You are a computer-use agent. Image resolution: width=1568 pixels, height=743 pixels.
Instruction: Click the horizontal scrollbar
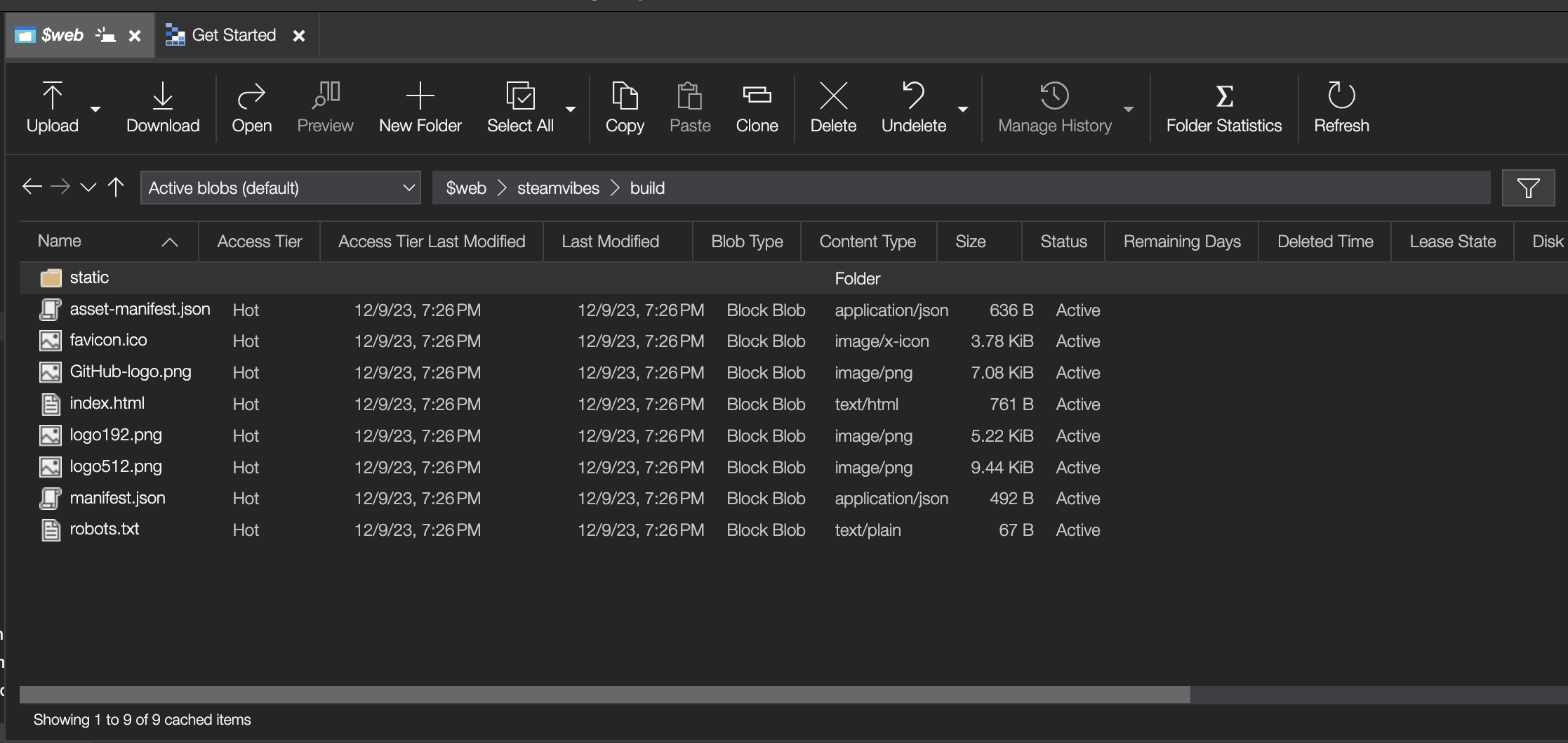pos(604,695)
